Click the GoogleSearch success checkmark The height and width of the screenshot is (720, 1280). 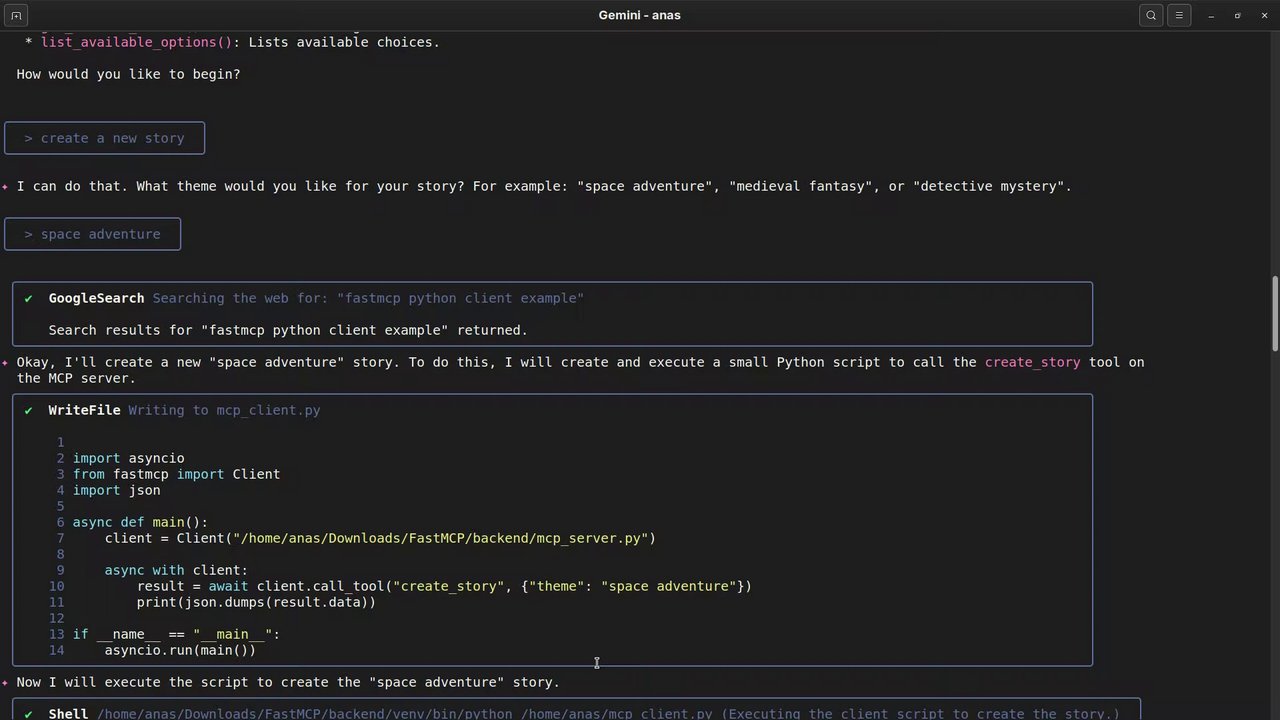pyautogui.click(x=28, y=298)
